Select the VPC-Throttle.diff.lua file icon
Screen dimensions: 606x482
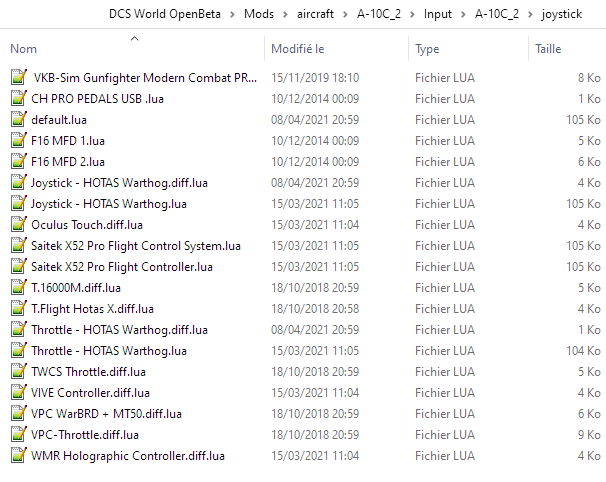pos(18,434)
